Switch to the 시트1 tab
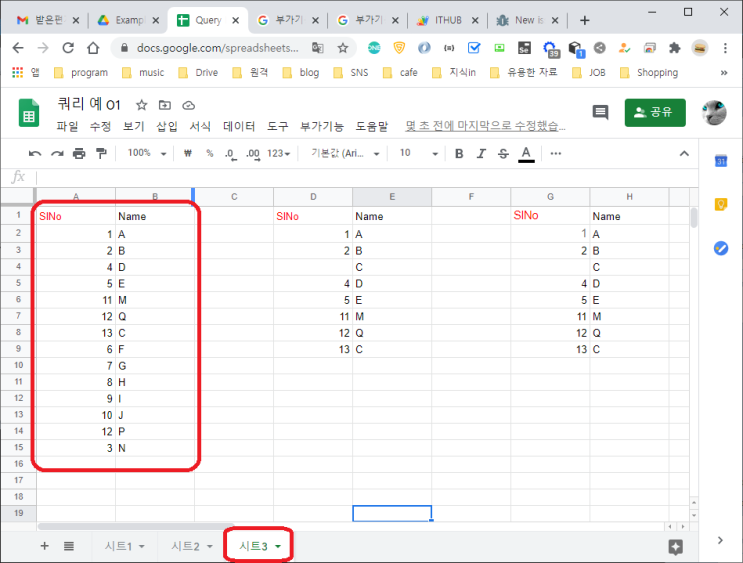This screenshot has width=743, height=563. [118, 546]
